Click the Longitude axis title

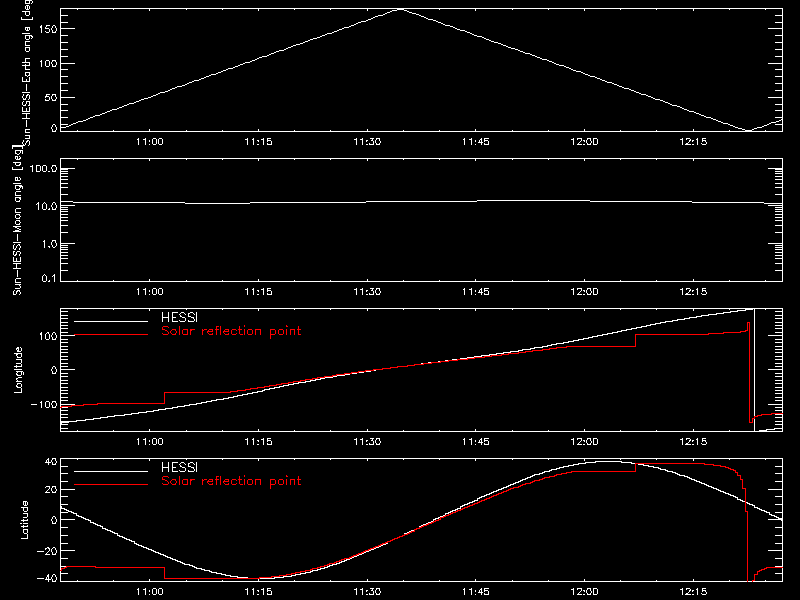(x=18, y=370)
